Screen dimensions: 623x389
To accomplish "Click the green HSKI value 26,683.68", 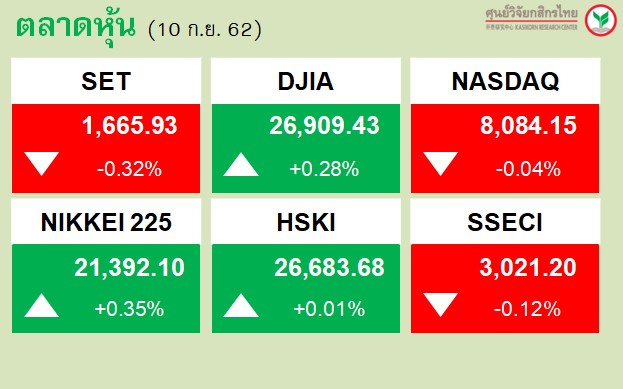I will coord(329,267).
